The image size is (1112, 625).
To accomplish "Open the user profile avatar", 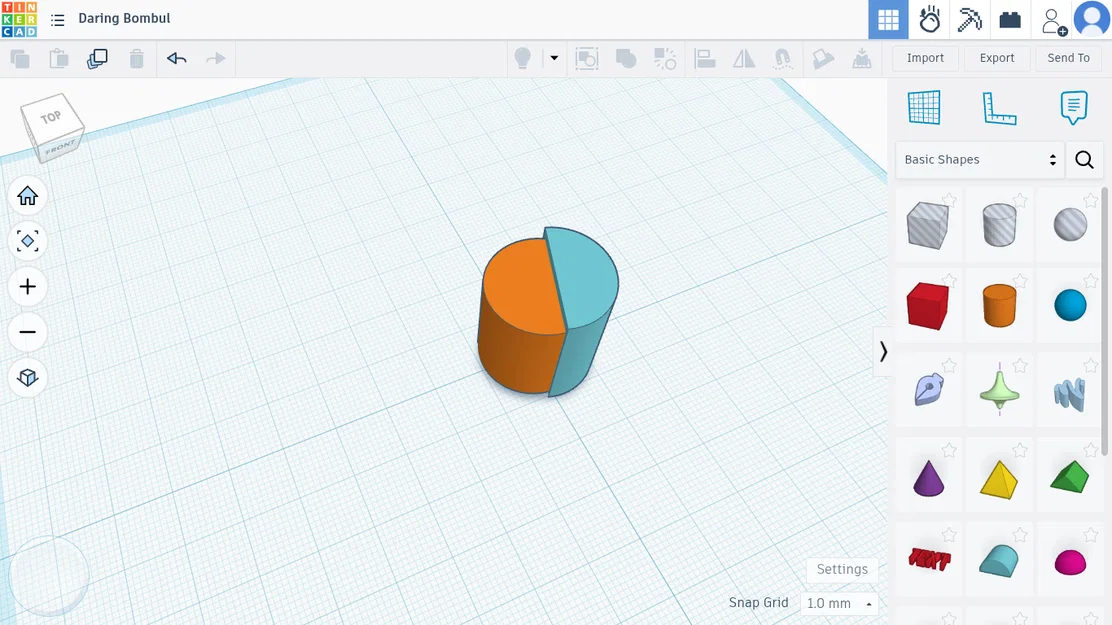I will (1092, 19).
